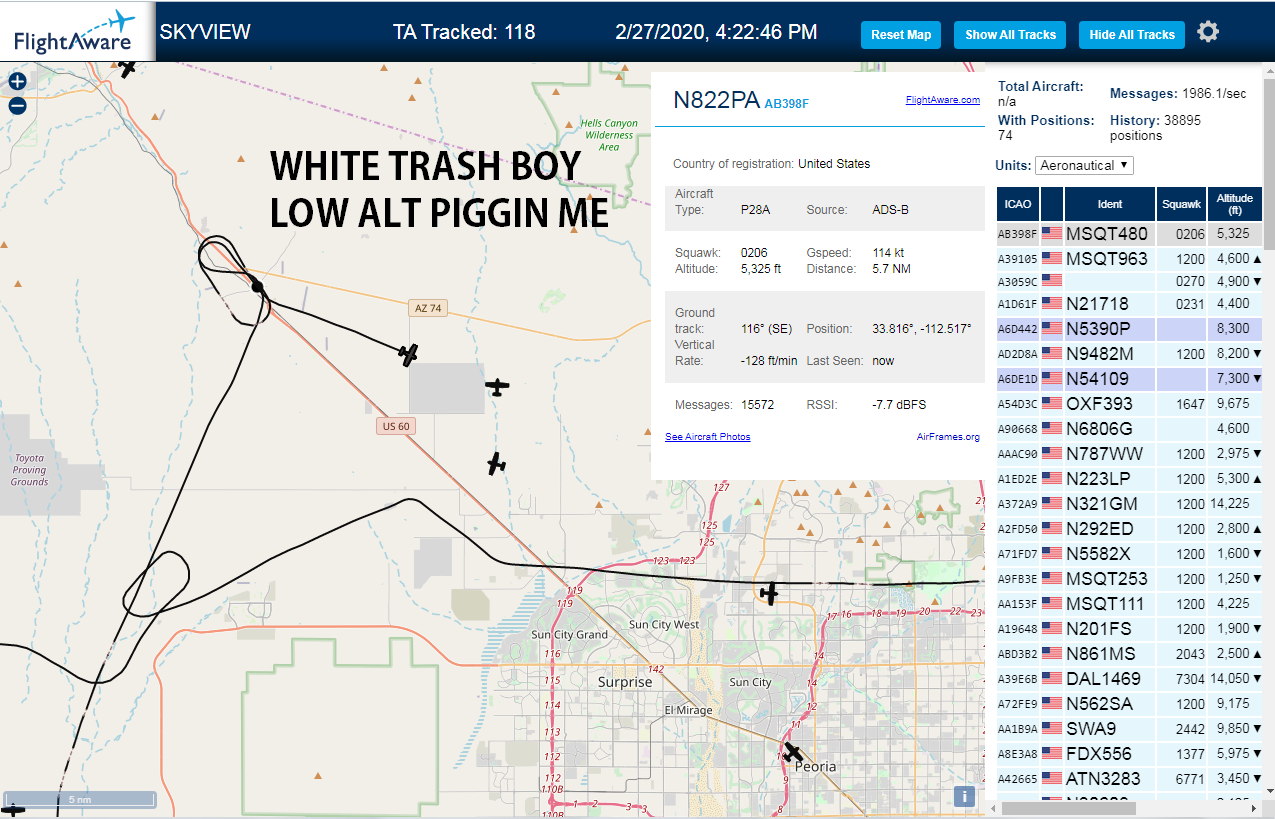Viewport: 1275px width, 819px height.
Task: Click the Surprise city label on map
Action: point(625,682)
